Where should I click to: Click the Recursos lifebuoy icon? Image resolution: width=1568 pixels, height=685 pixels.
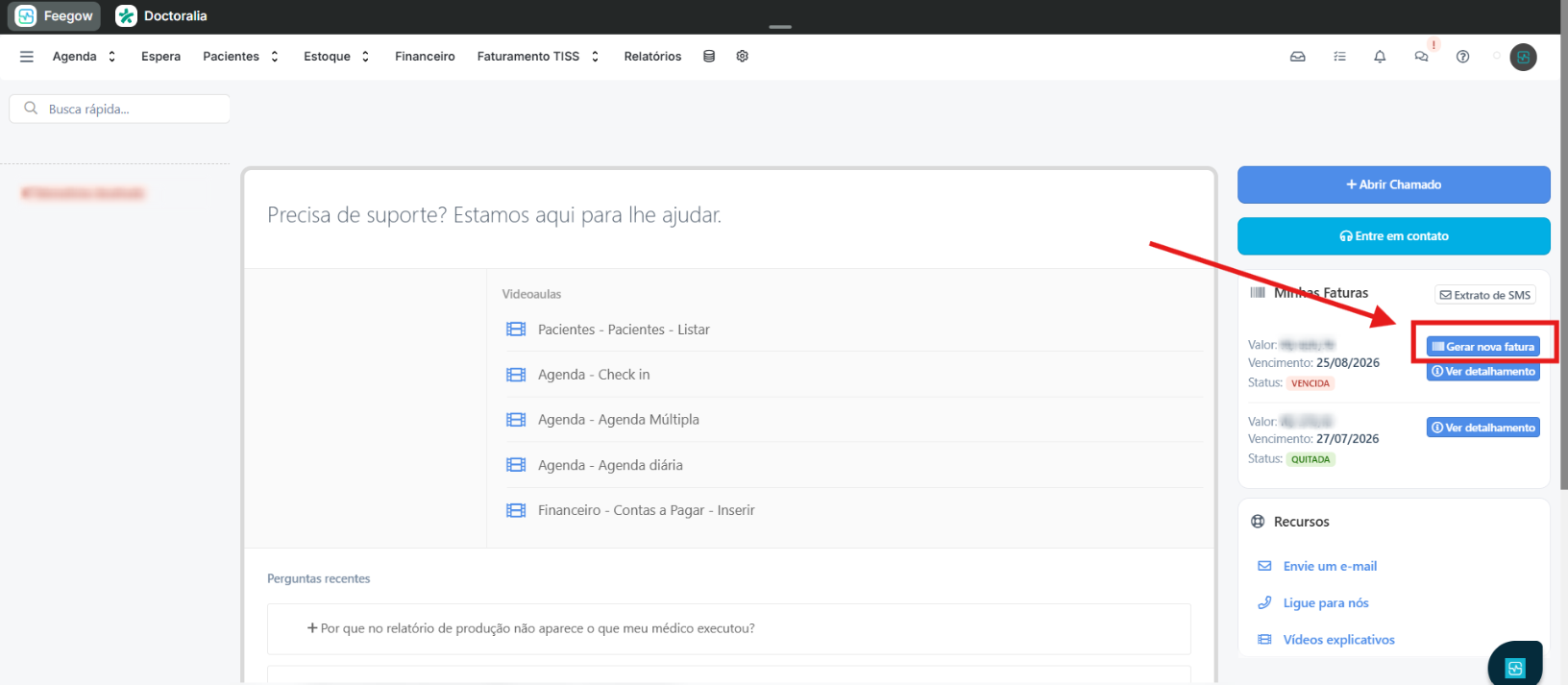[1258, 522]
